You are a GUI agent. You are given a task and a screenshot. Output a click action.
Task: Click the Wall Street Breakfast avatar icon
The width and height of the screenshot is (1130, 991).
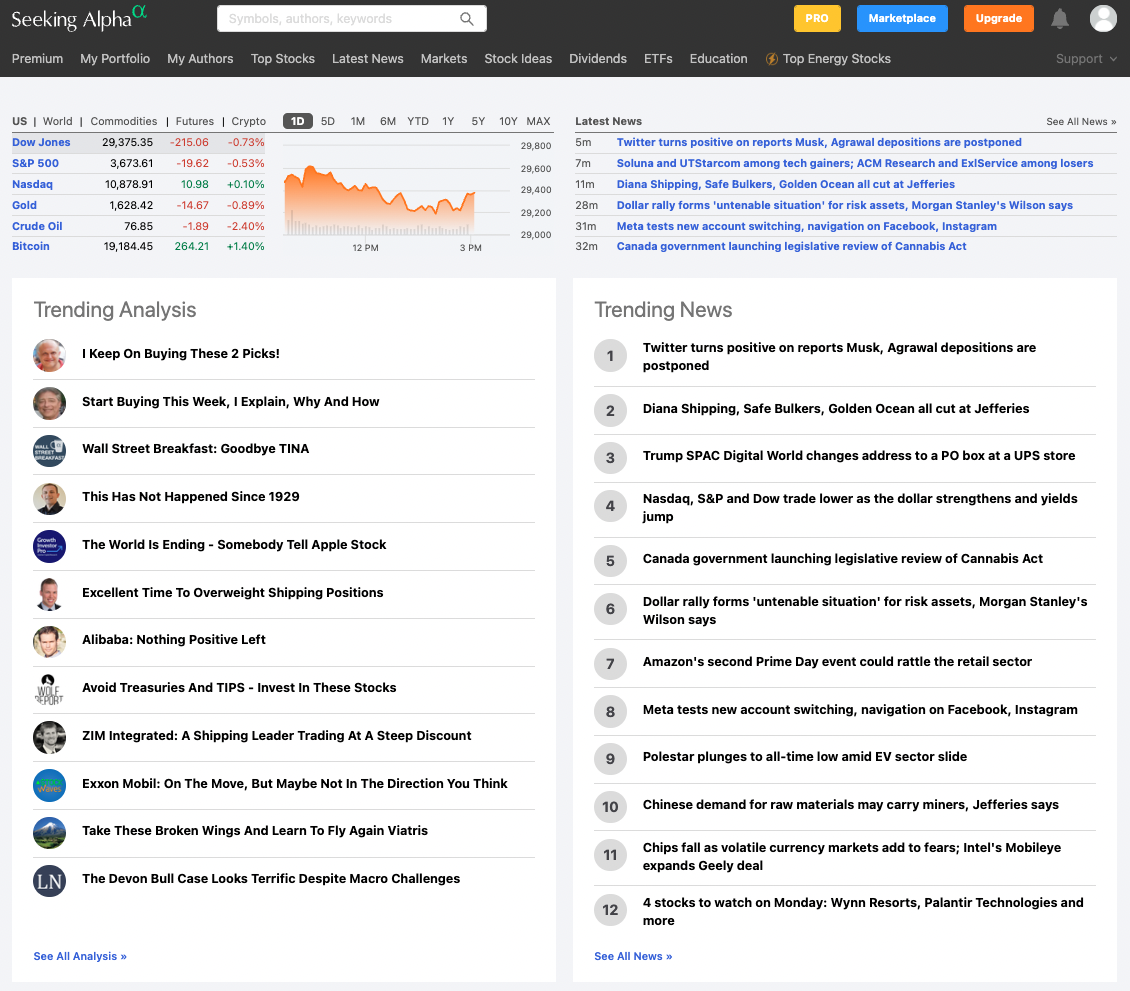[x=50, y=450]
